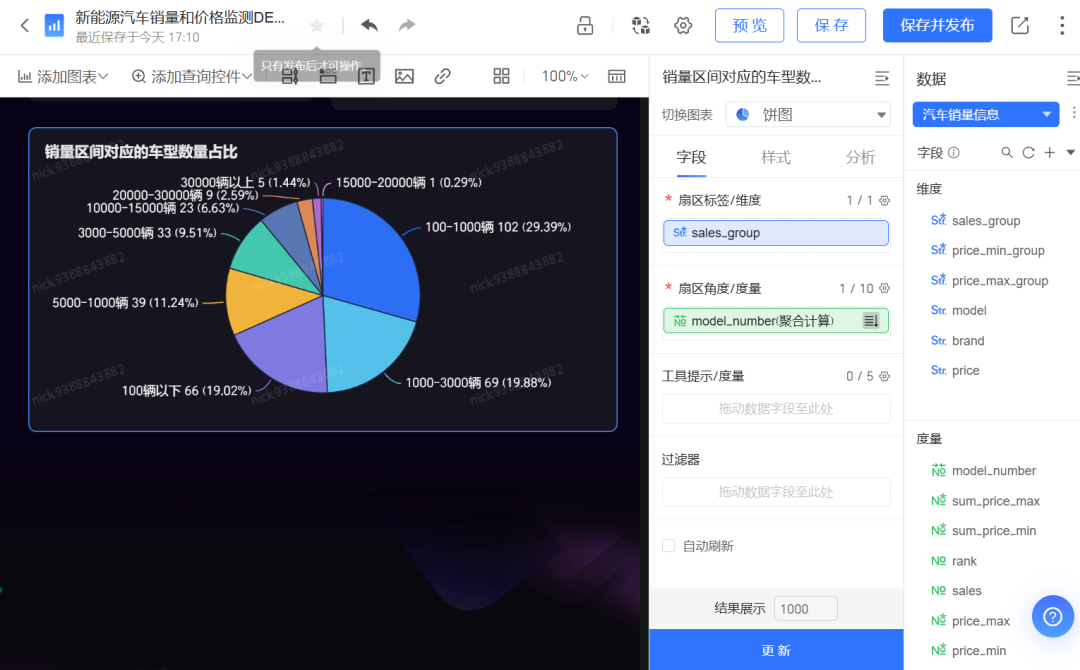Image resolution: width=1080 pixels, height=670 pixels.
Task: Click the 结果展示 input field
Action: click(806, 609)
